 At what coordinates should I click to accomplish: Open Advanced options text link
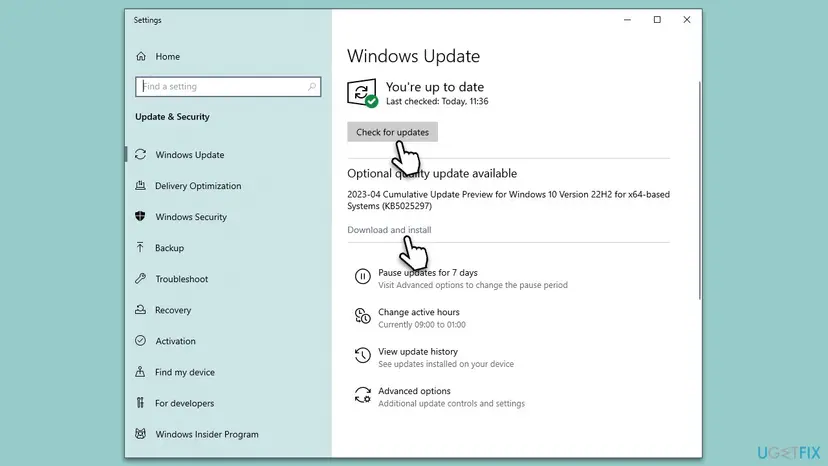tap(414, 391)
